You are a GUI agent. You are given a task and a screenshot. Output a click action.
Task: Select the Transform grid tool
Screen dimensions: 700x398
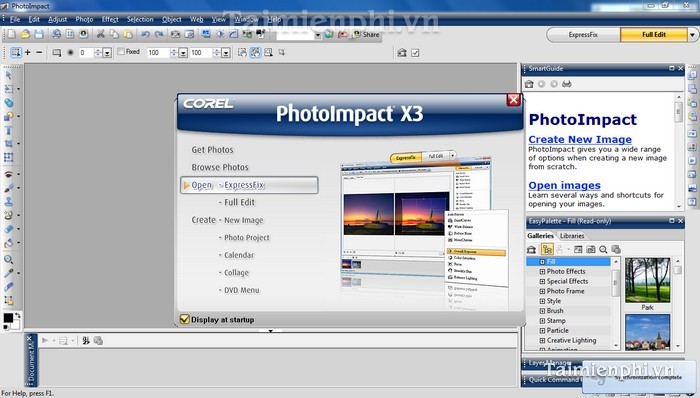coord(8,157)
